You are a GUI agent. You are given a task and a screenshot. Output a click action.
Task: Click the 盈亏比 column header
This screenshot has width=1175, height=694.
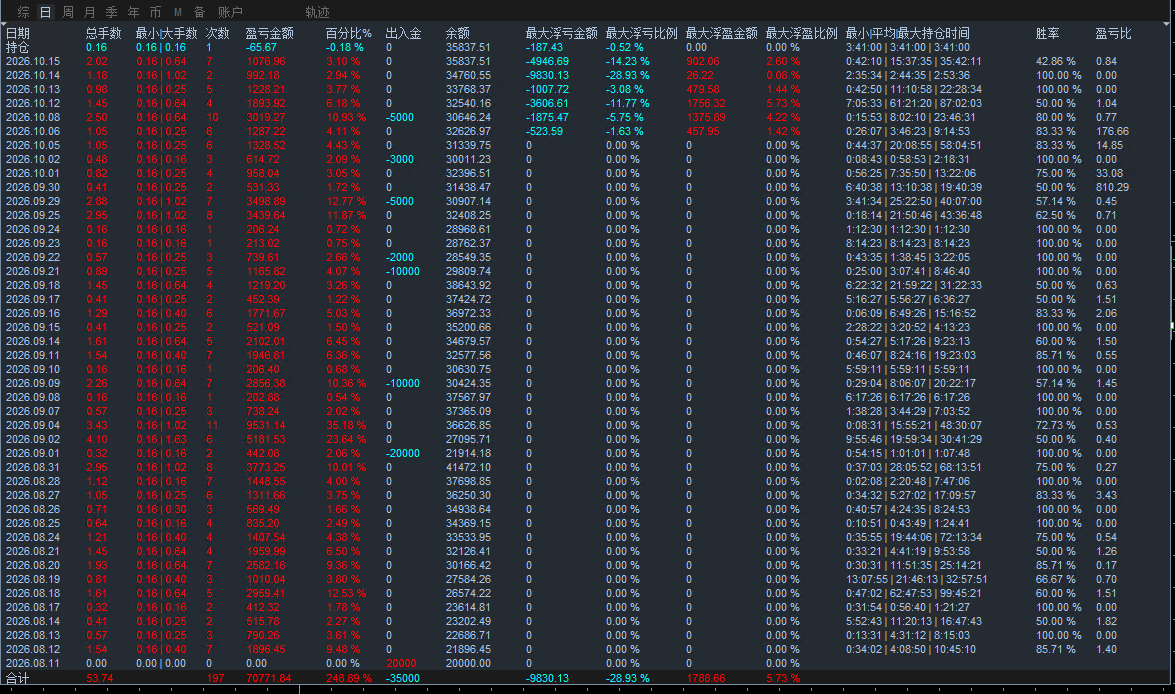(1114, 33)
